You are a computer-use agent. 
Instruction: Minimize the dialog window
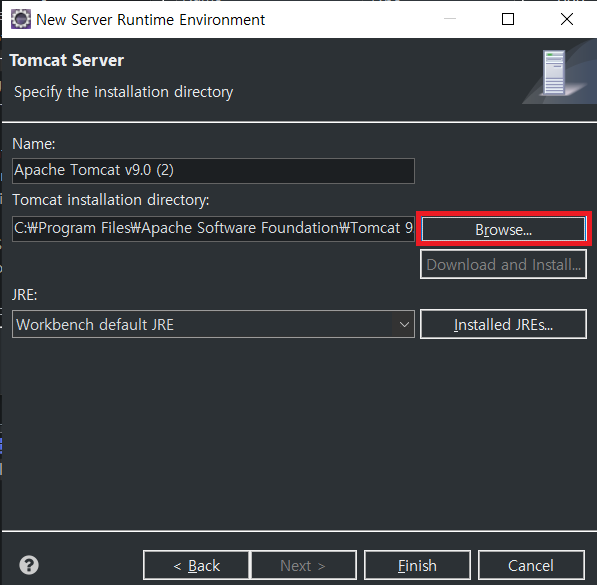tap(450, 19)
